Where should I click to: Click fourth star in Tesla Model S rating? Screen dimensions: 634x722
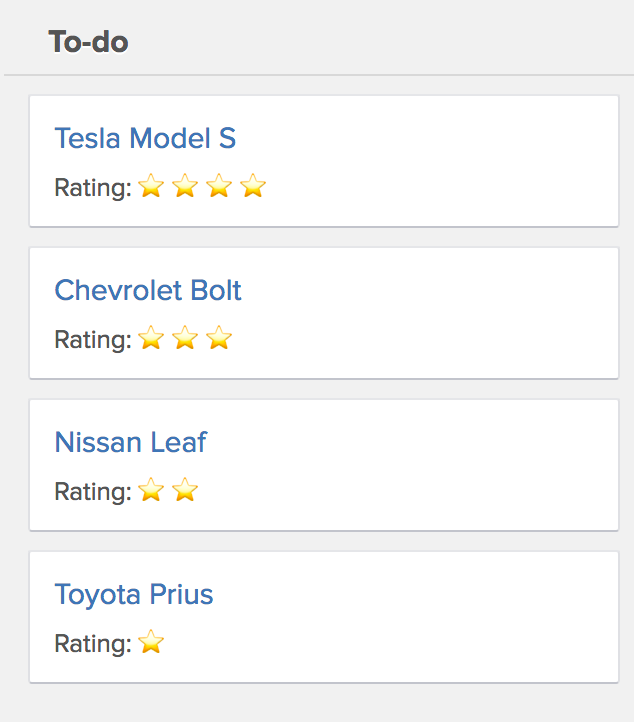253,186
